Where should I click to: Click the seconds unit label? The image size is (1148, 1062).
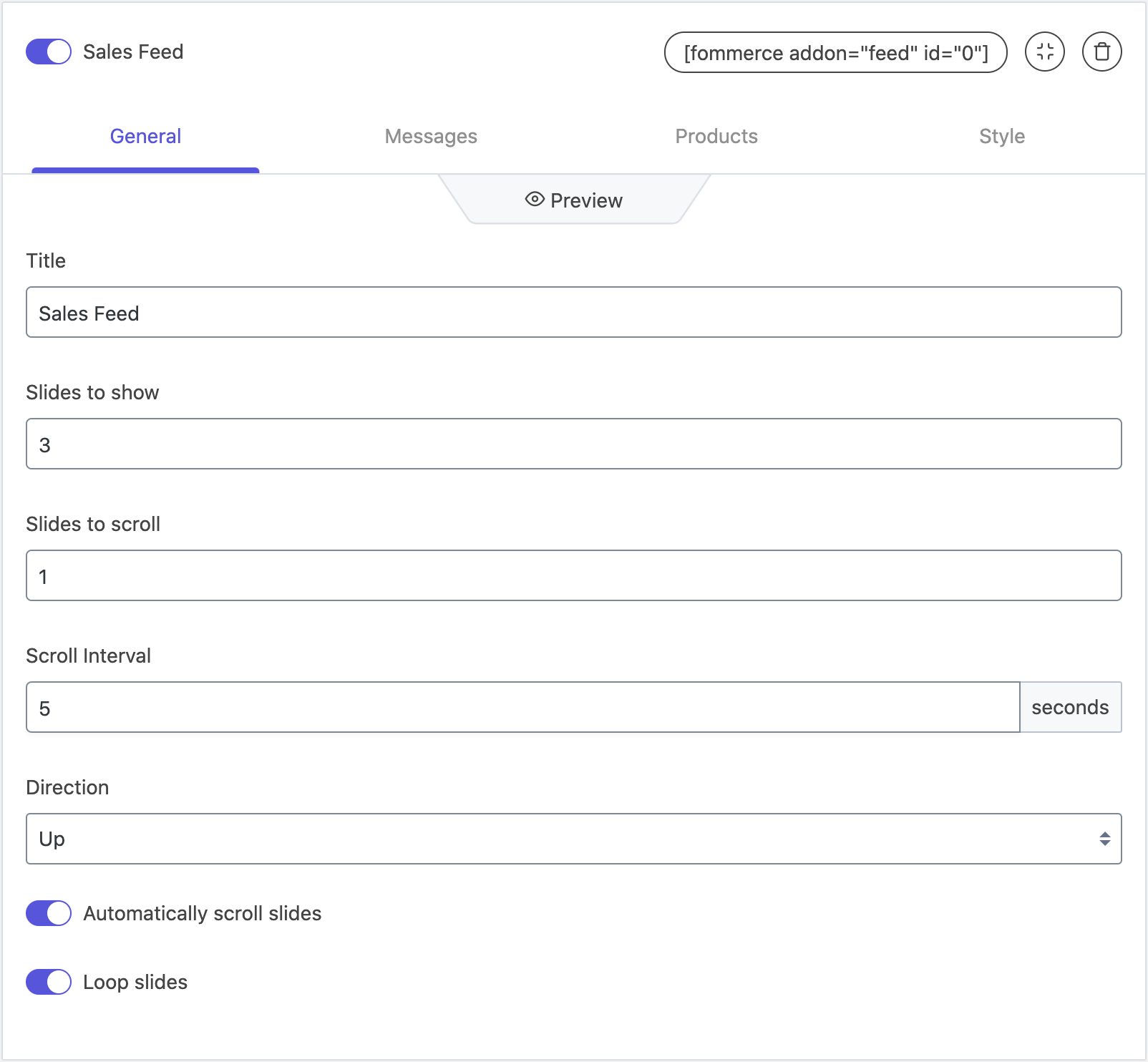[x=1070, y=707]
